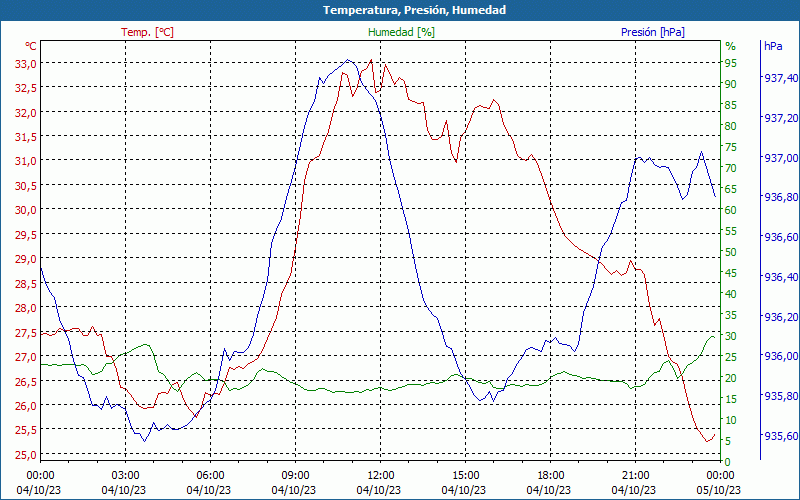800x500 pixels.
Task: Click the "05/10/23" date label
Action: click(x=718, y=490)
